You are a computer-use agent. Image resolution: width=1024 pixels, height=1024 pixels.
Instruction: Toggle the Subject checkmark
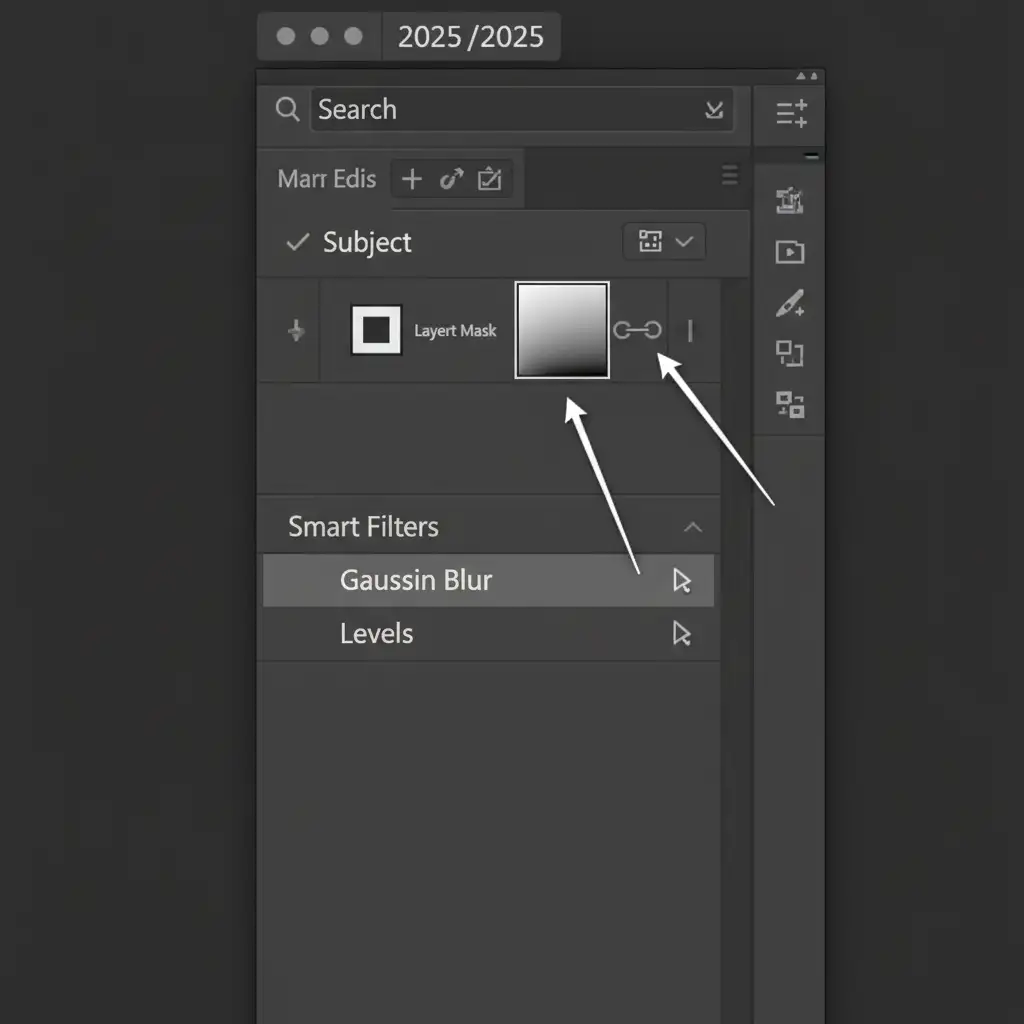[x=297, y=242]
